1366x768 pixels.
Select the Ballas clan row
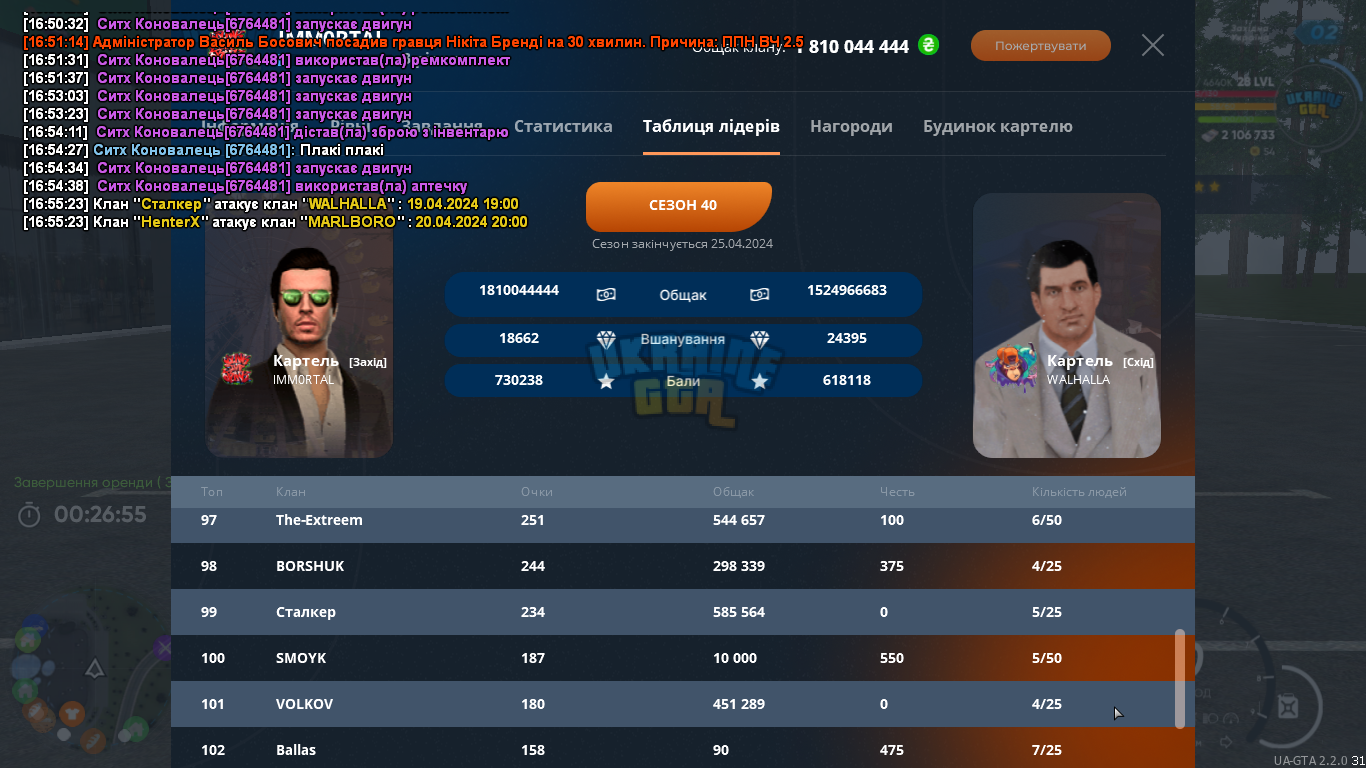[683, 748]
